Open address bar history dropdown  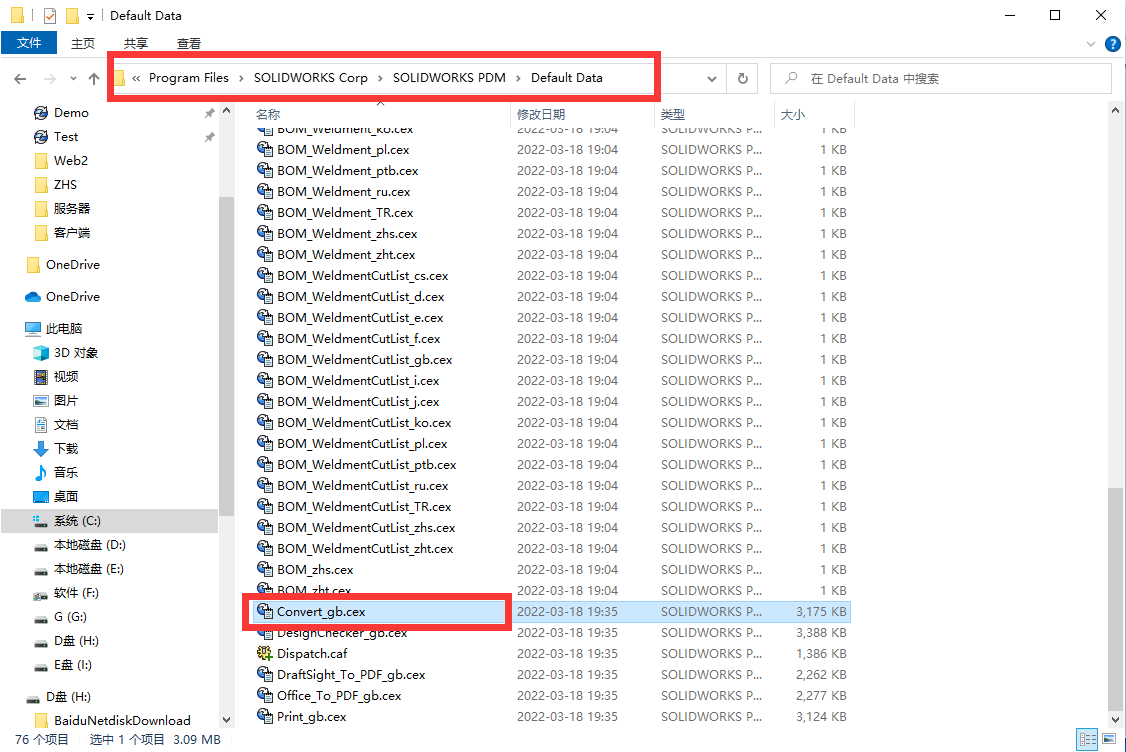pos(712,78)
